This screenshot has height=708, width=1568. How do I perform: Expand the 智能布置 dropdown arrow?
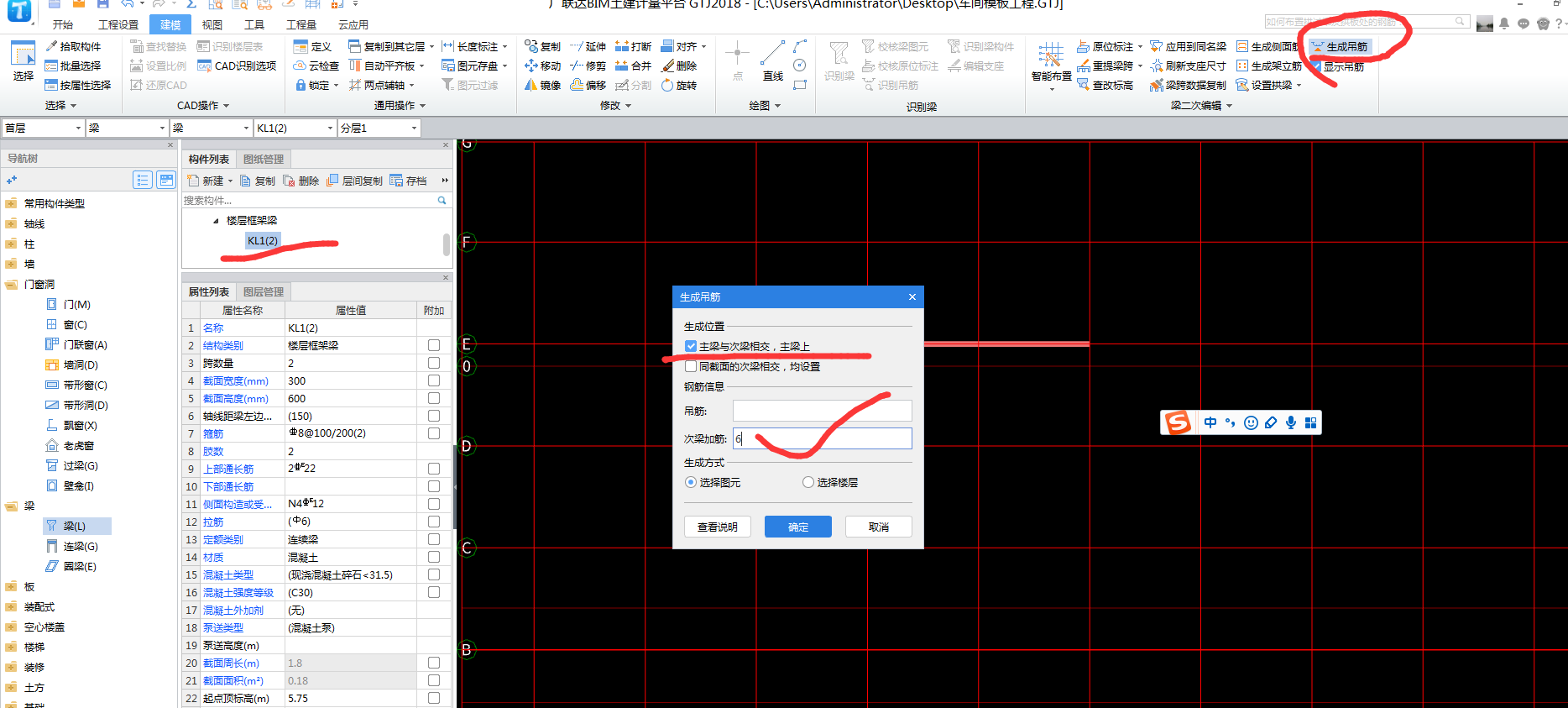pos(1052,88)
